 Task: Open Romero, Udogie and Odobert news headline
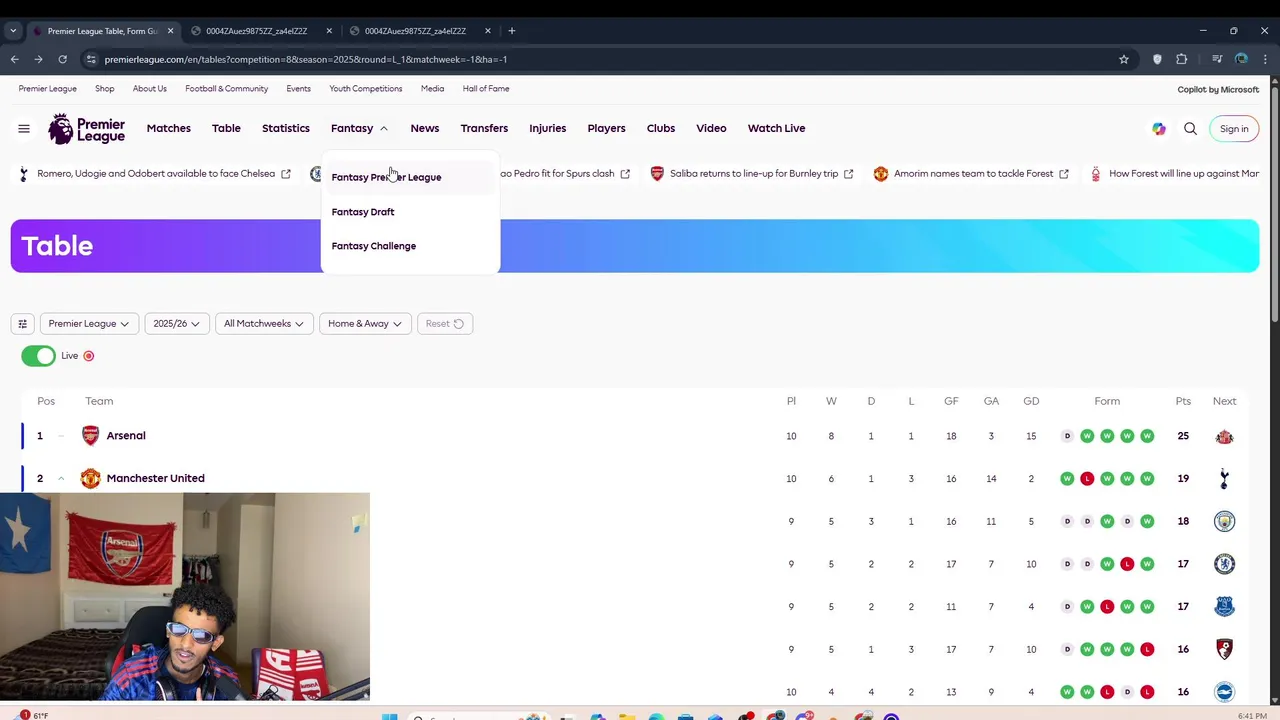tap(156, 174)
